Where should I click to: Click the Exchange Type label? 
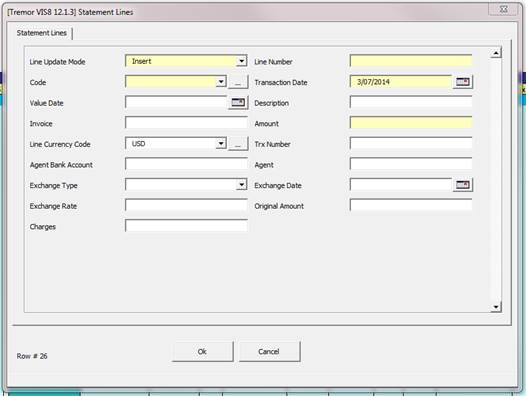[x=53, y=186]
